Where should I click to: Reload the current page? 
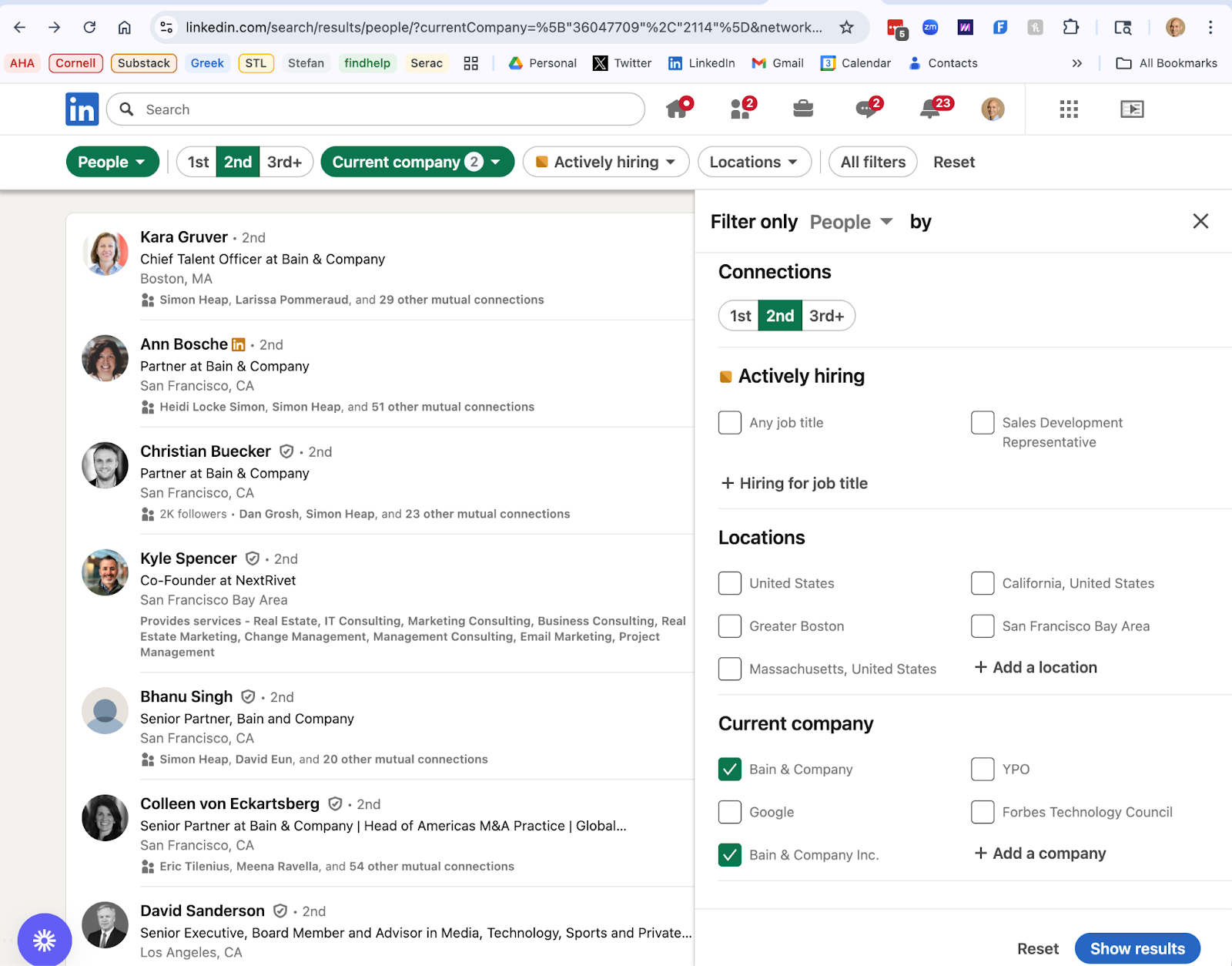(x=89, y=28)
